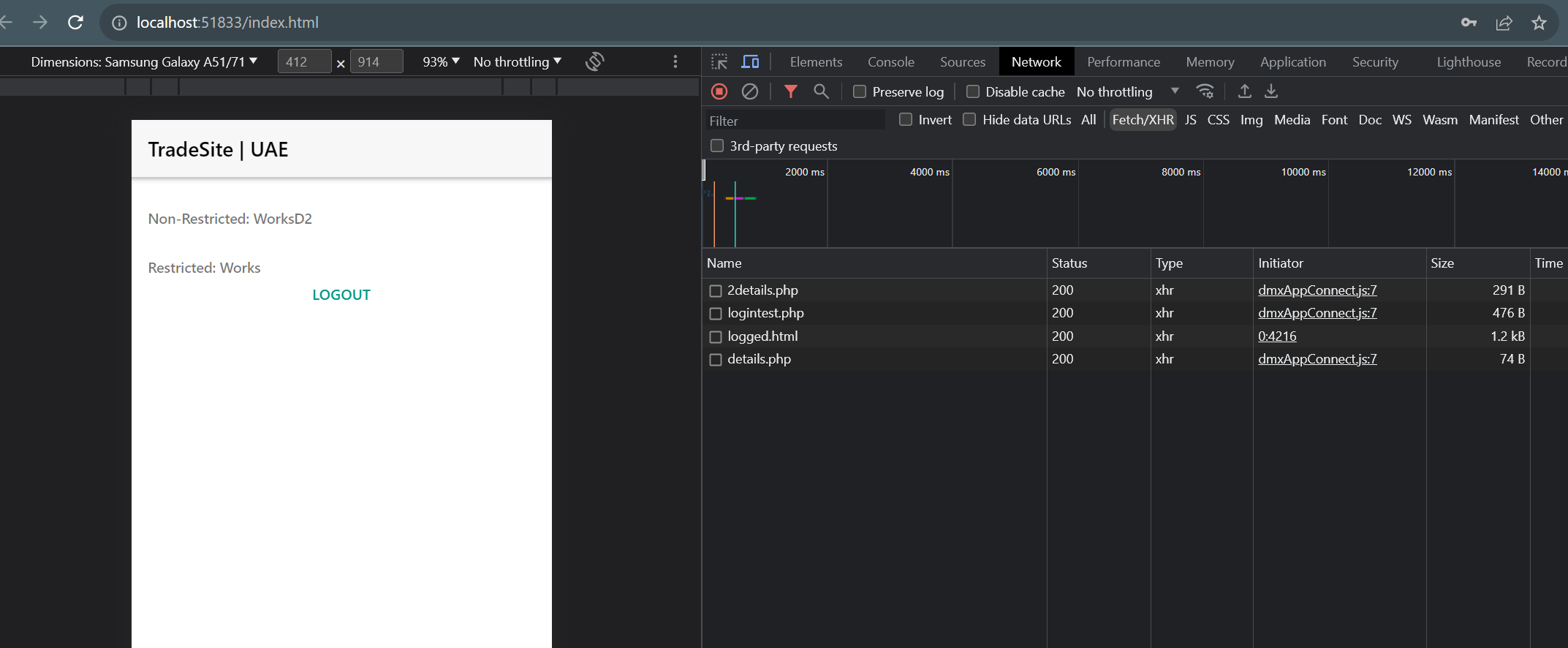Click the stop recording network log icon

point(719,91)
